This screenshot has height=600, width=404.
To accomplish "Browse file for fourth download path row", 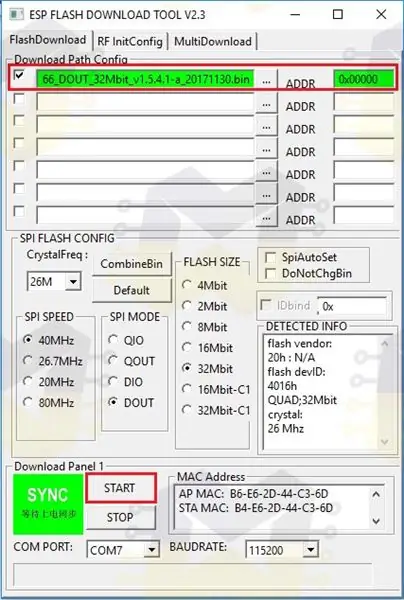I will 266,150.
